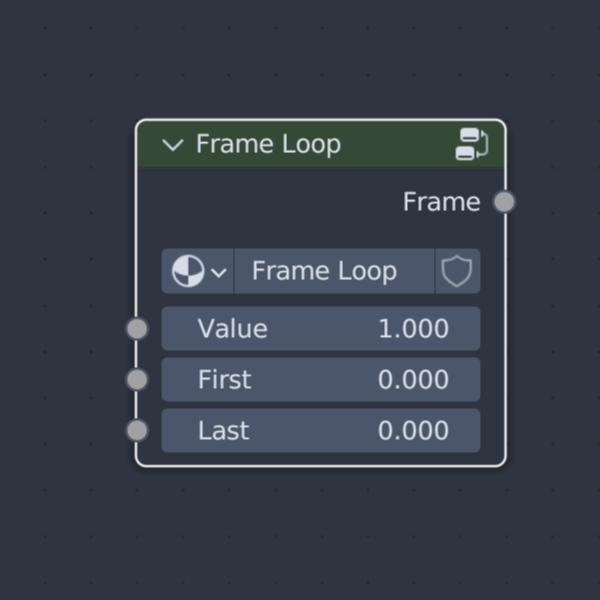Viewport: 600px width, 600px height.
Task: Select the Value slider field
Action: tap(321, 328)
